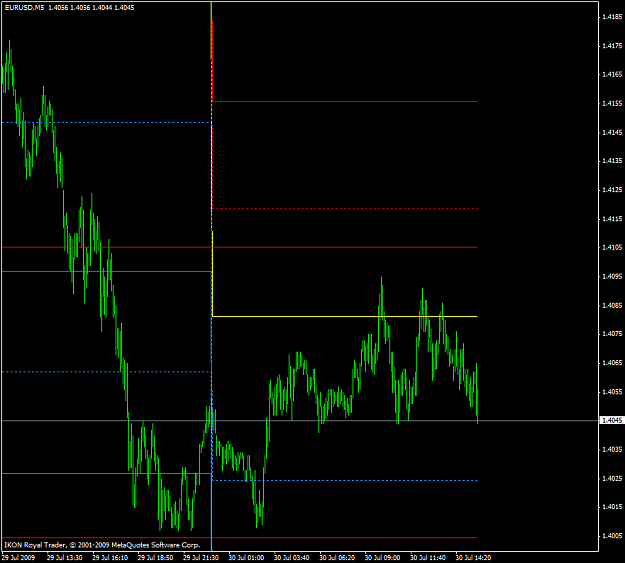Click the 1.4105 price axis label
The image size is (625, 563).
pyautogui.click(x=612, y=247)
